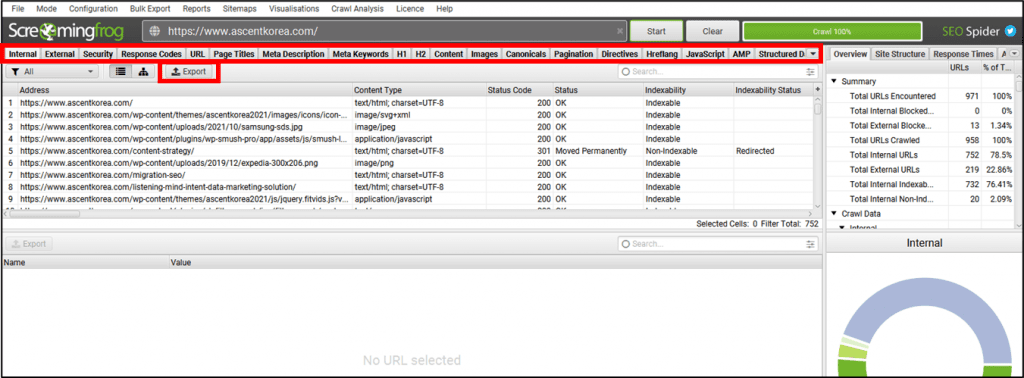The height and width of the screenshot is (378, 1024).
Task: Switch to Response Codes tab
Action: coord(152,54)
